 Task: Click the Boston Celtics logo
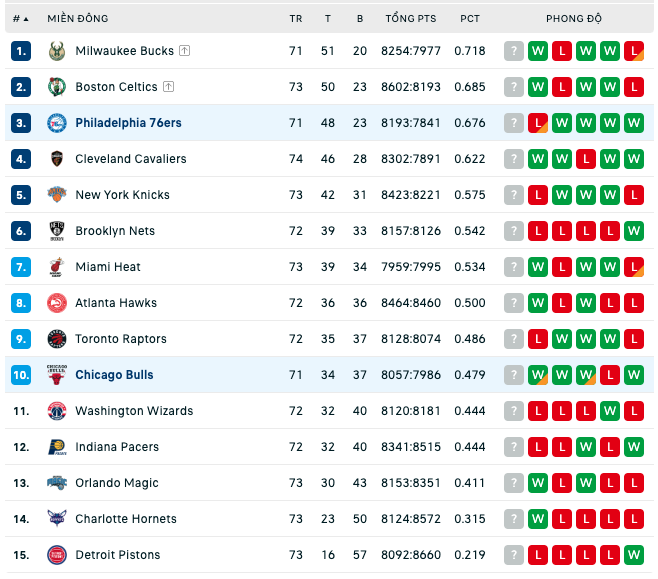[x=57, y=87]
